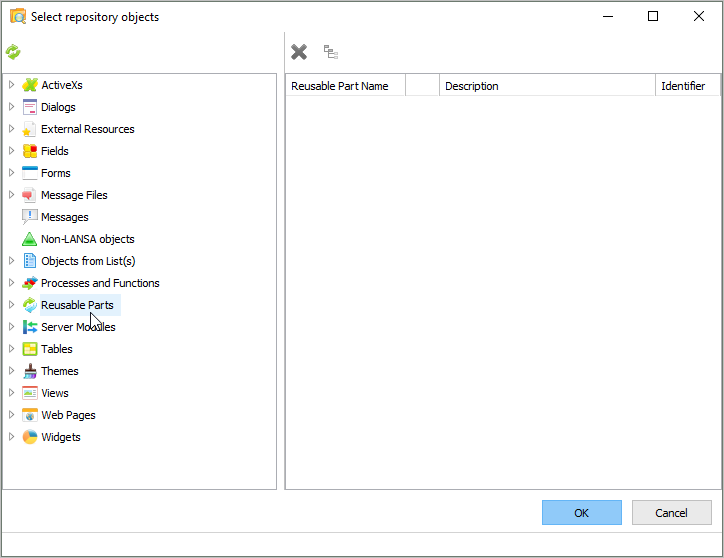The width and height of the screenshot is (724, 558).
Task: Click the Fields tree icon
Action: (30, 151)
